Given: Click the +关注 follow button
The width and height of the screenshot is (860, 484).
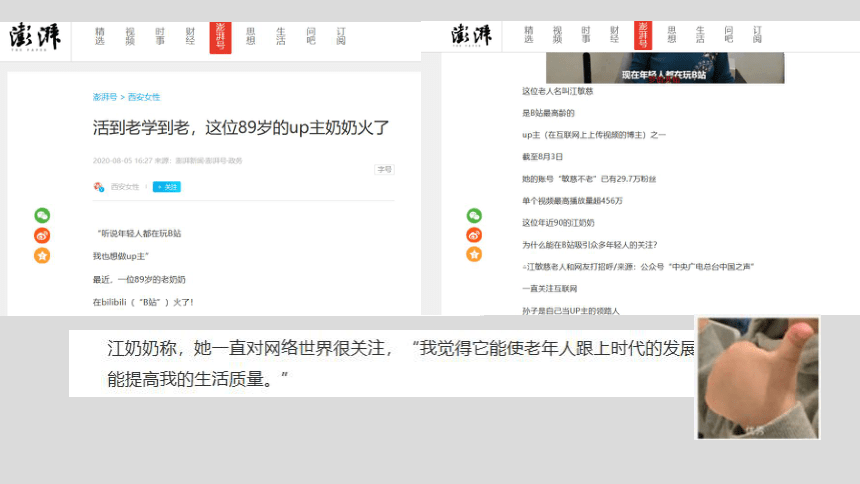Looking at the screenshot, I should click(x=167, y=187).
